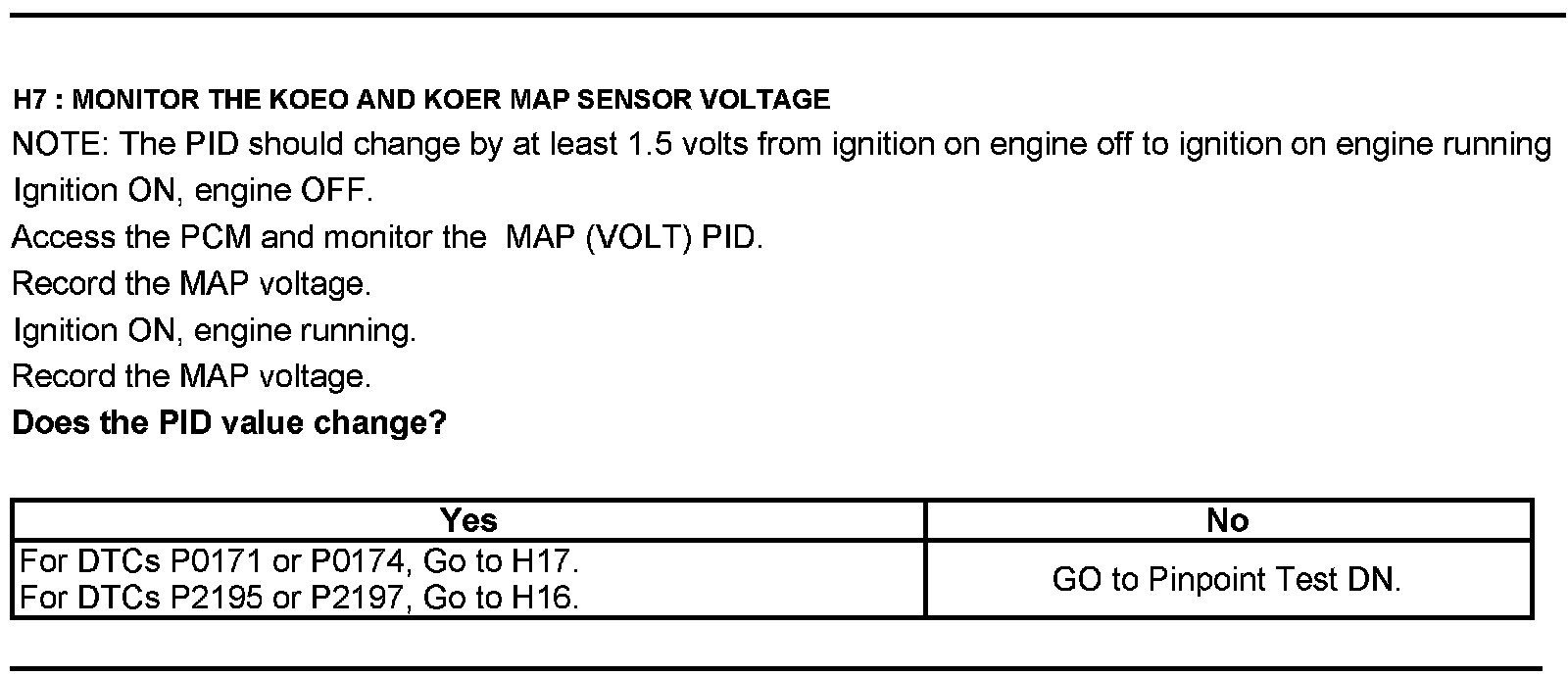The width and height of the screenshot is (1568, 676).
Task: Click the 'Ignition ON, engine running.' step
Action: point(215,330)
